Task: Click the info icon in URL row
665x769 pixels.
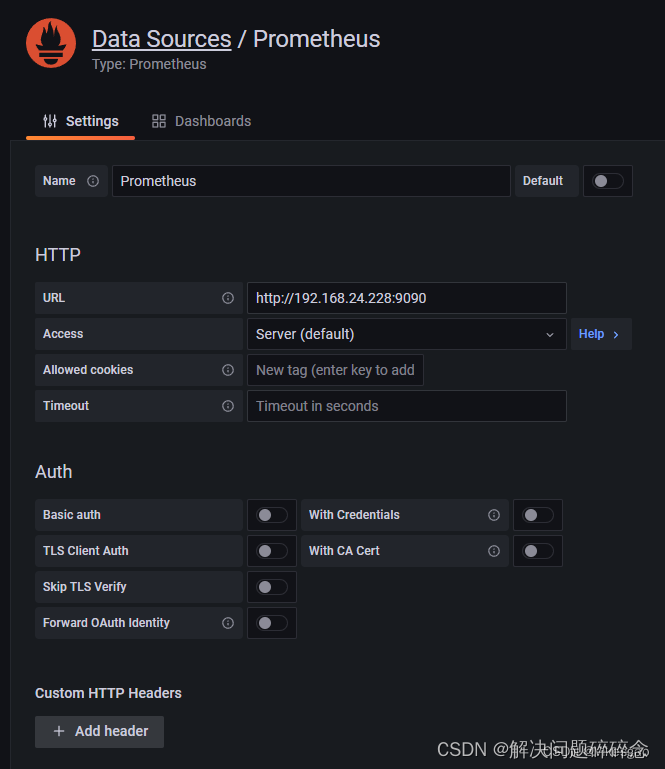Action: click(228, 298)
